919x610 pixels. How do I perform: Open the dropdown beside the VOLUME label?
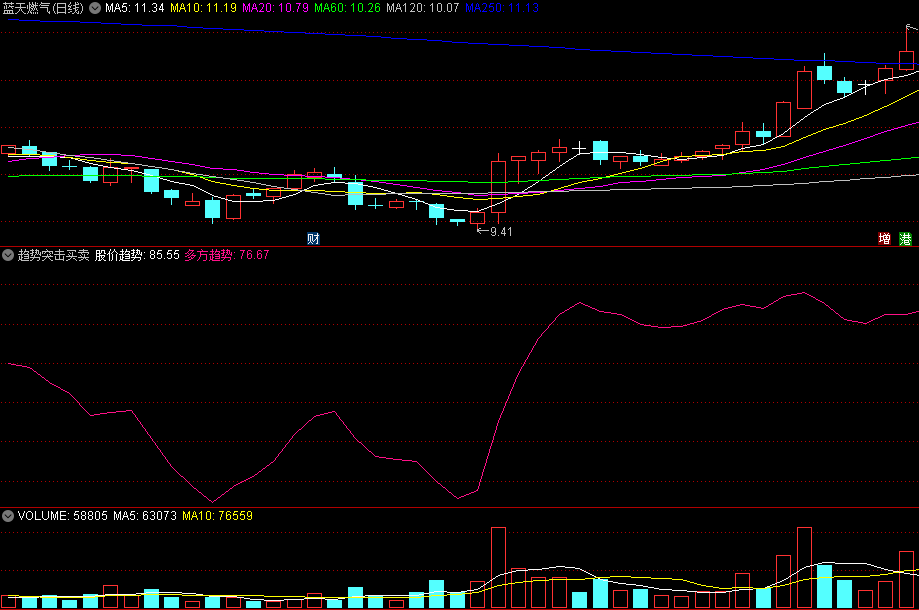point(8,516)
